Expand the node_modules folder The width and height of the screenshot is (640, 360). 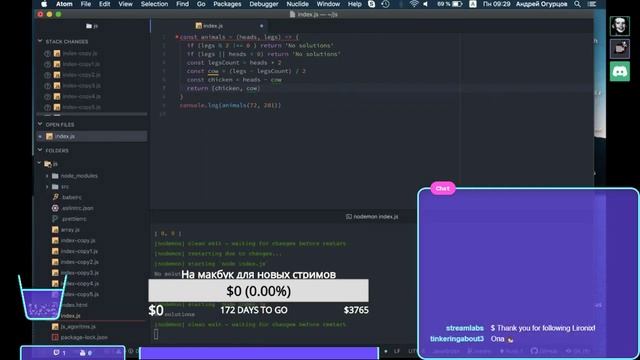[x=47, y=176]
